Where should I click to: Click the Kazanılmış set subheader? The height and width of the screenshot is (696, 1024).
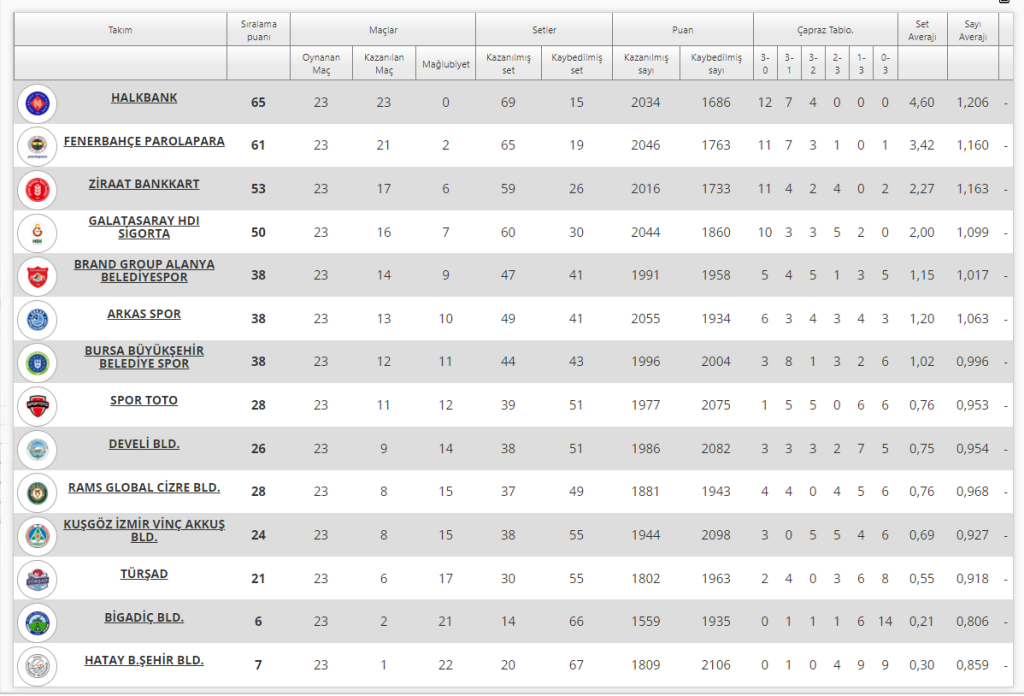point(508,63)
